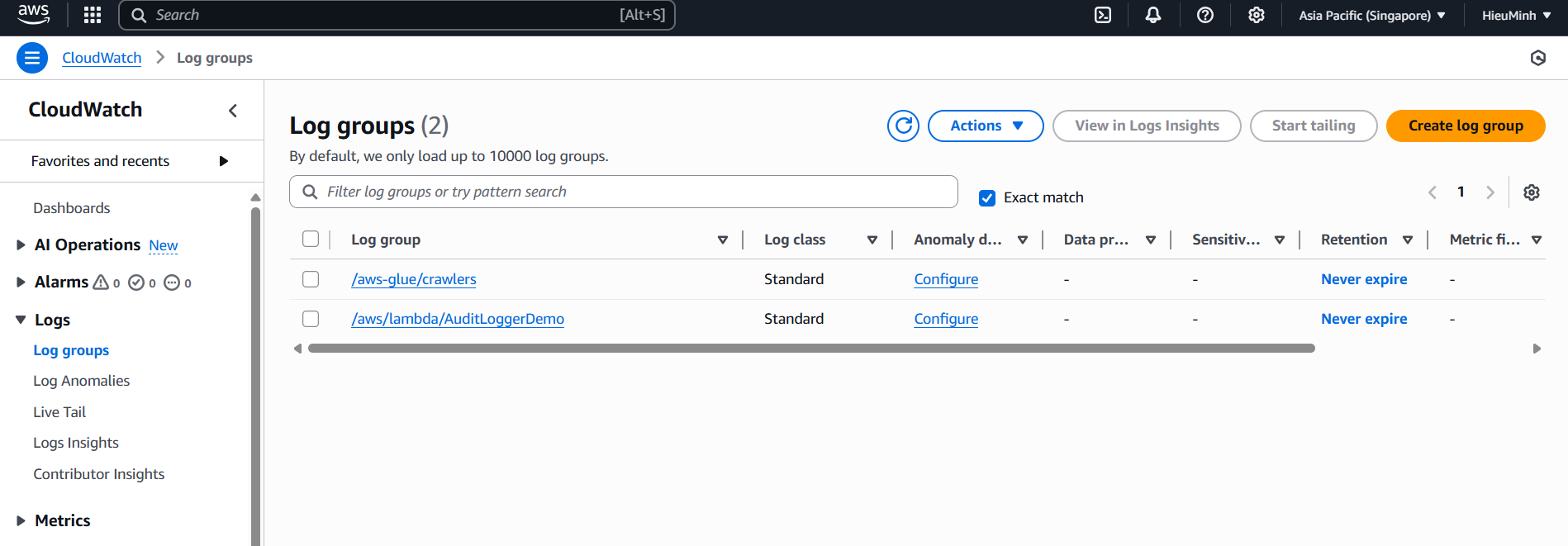Sort by Log group column arrow
This screenshot has height=546, width=1568.
723,240
